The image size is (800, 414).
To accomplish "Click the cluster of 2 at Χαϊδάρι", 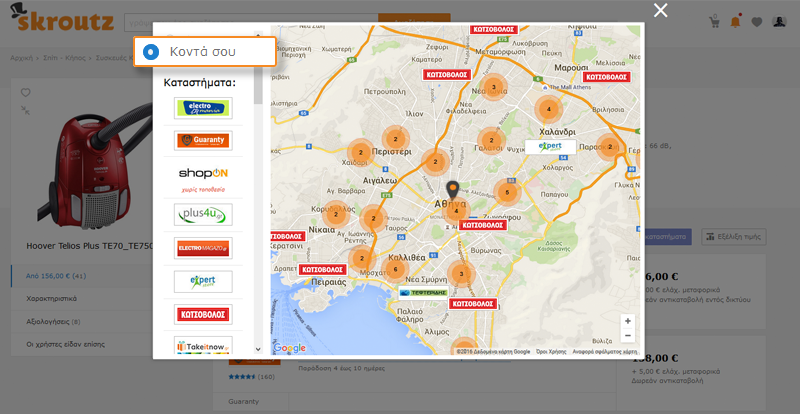I will pyautogui.click(x=361, y=152).
